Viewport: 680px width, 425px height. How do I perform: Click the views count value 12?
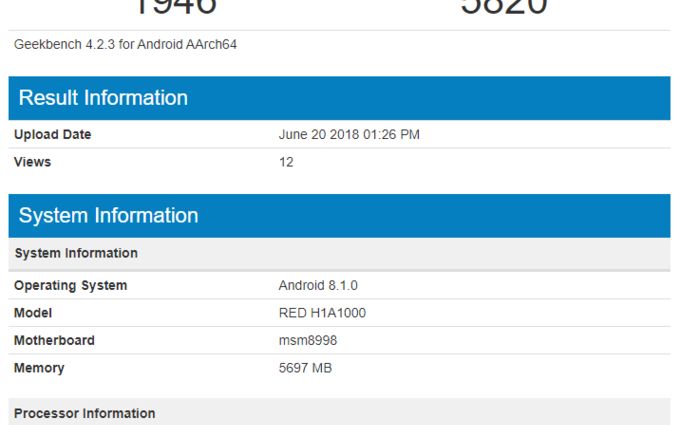286,162
